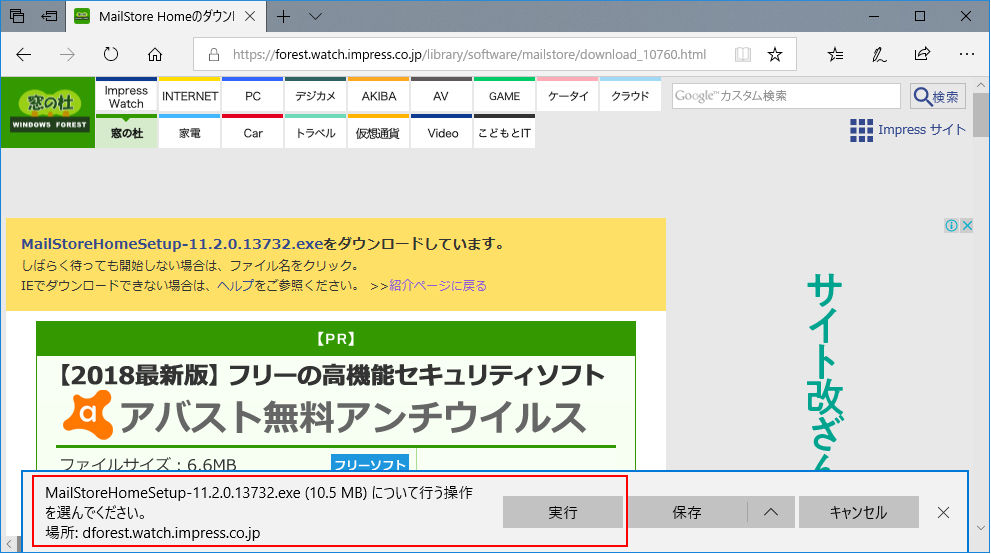
Task: Click the 紹介ページに戻る link
Action: pos(438,286)
